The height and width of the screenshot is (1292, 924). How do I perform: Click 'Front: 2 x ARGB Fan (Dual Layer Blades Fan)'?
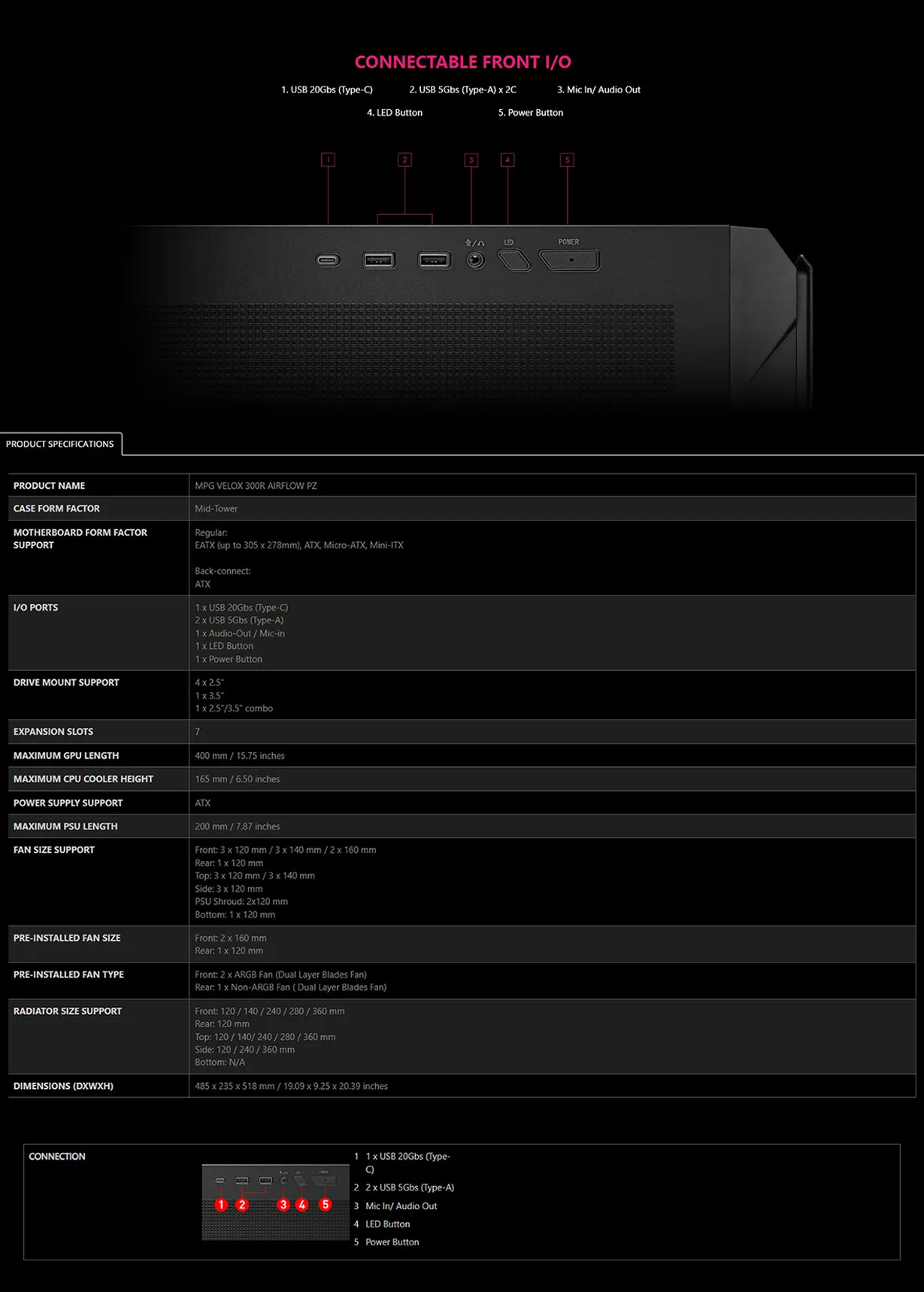[x=281, y=975]
